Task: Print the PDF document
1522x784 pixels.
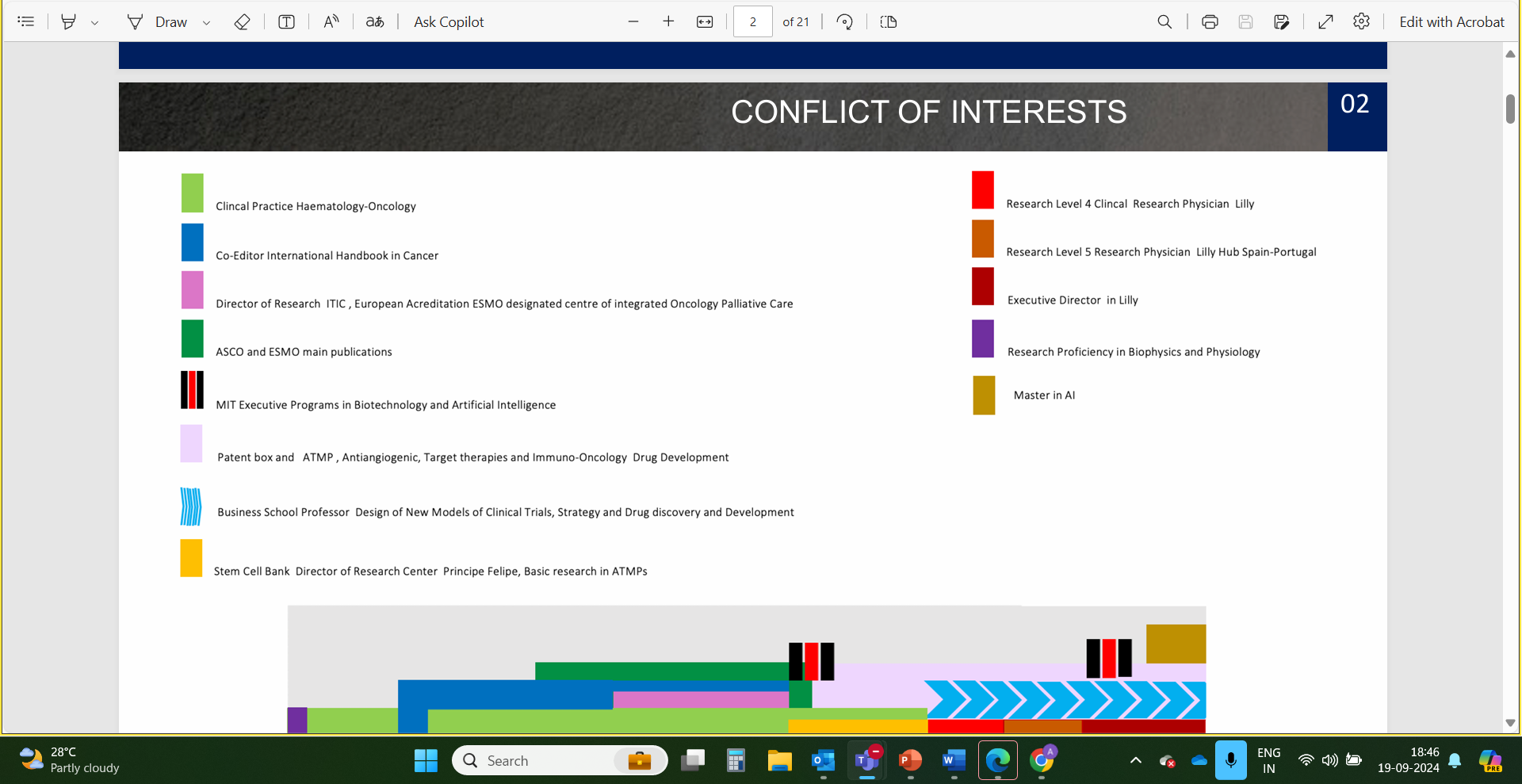Action: coord(1210,21)
